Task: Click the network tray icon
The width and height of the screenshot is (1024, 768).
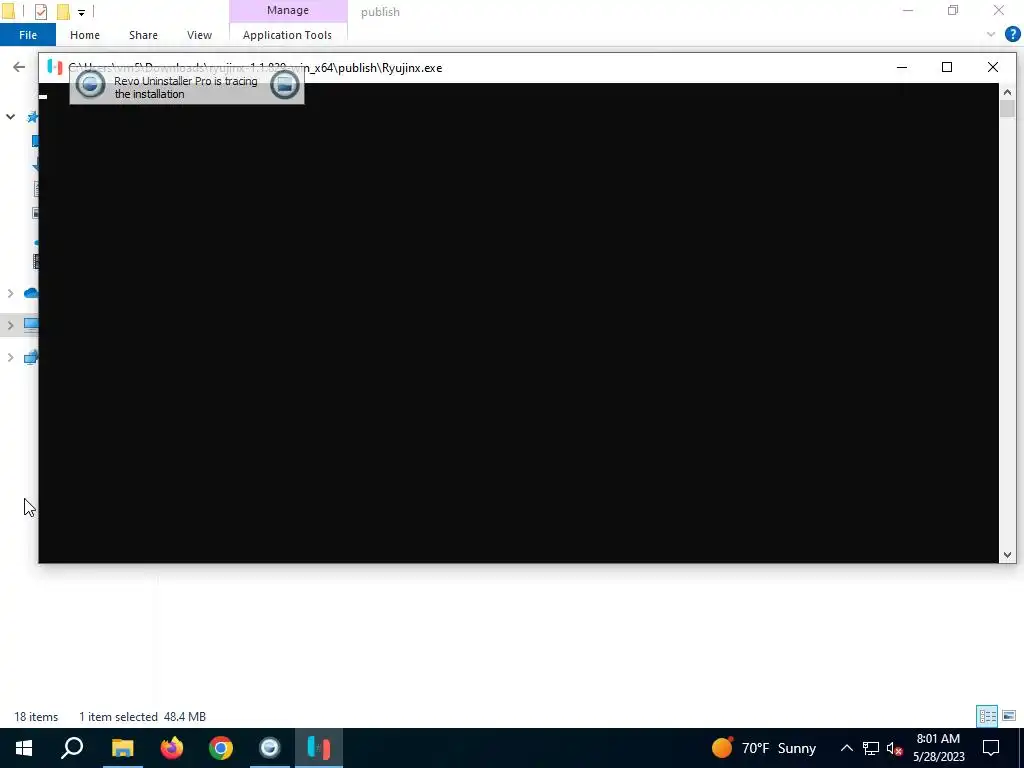Action: pyautogui.click(x=871, y=748)
